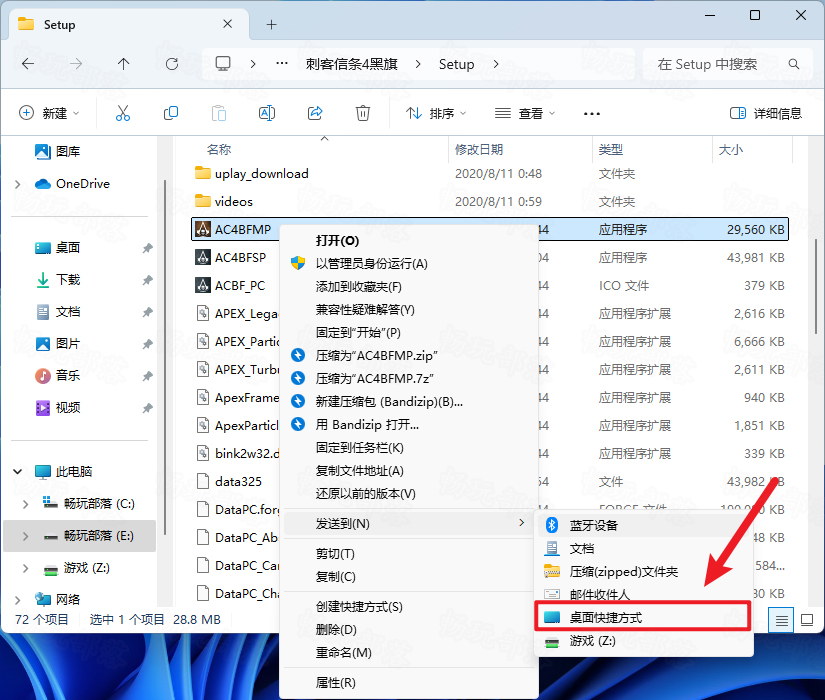Select the ACBF_PC icon file
This screenshot has width=825, height=700.
(x=240, y=285)
